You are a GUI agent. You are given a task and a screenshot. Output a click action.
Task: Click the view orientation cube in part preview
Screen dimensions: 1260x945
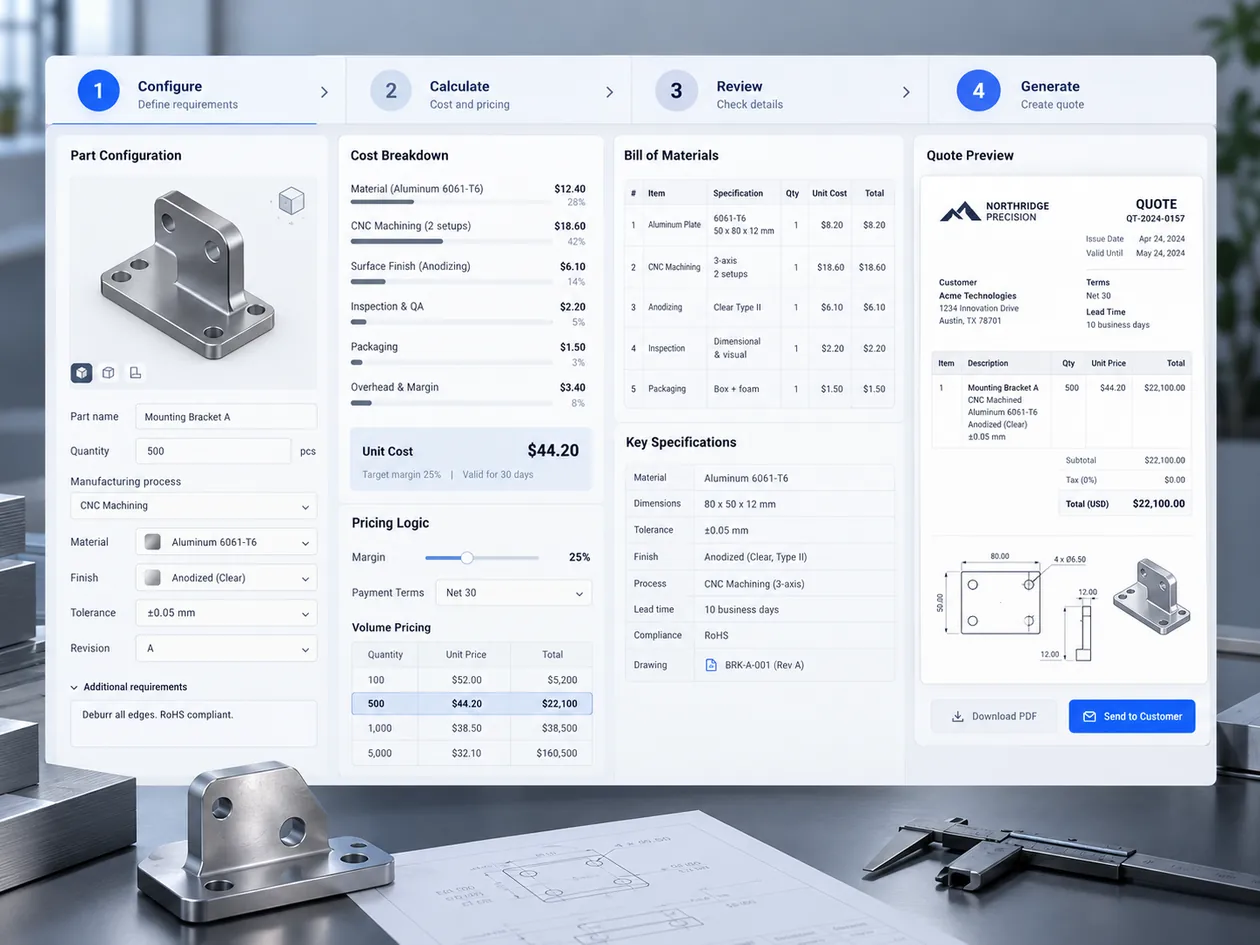click(x=291, y=201)
